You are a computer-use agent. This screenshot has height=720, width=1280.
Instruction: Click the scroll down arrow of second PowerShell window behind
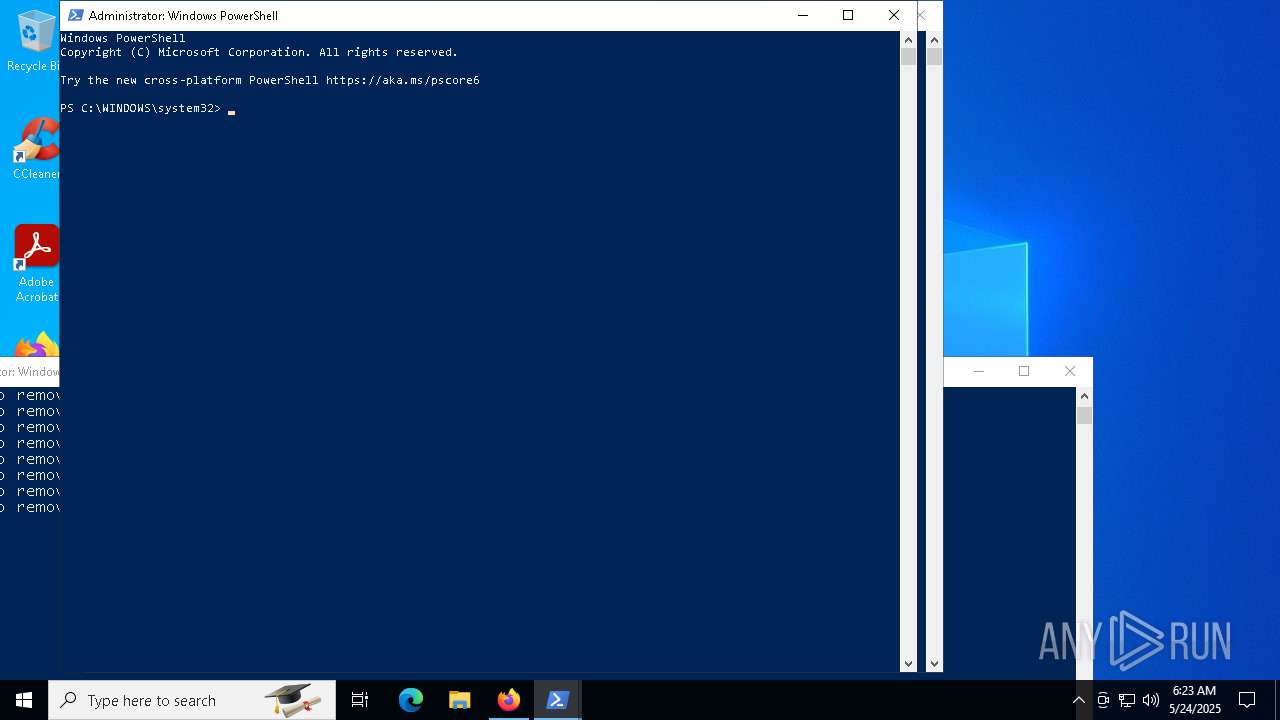(x=934, y=663)
